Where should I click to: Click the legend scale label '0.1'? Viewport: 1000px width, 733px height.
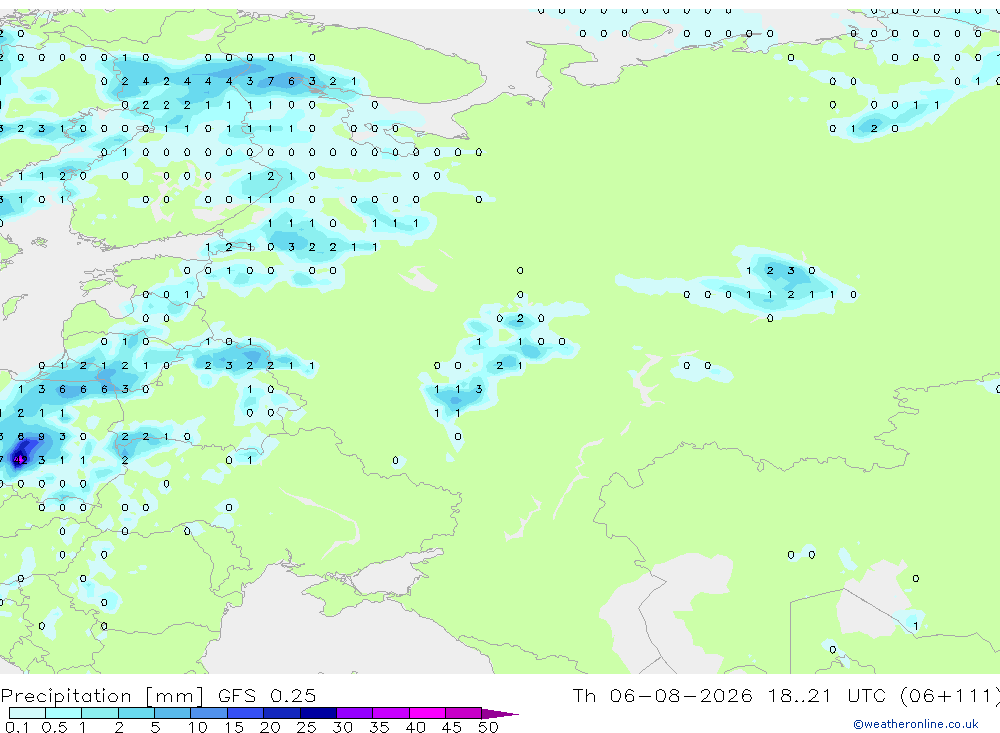17,727
